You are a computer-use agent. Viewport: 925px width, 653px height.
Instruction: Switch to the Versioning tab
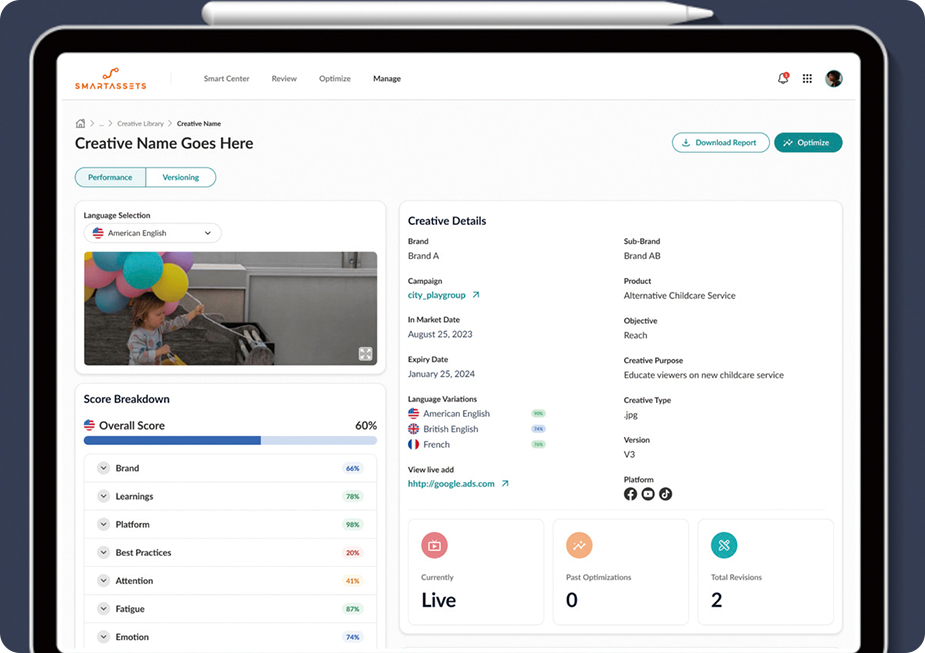pyautogui.click(x=181, y=177)
